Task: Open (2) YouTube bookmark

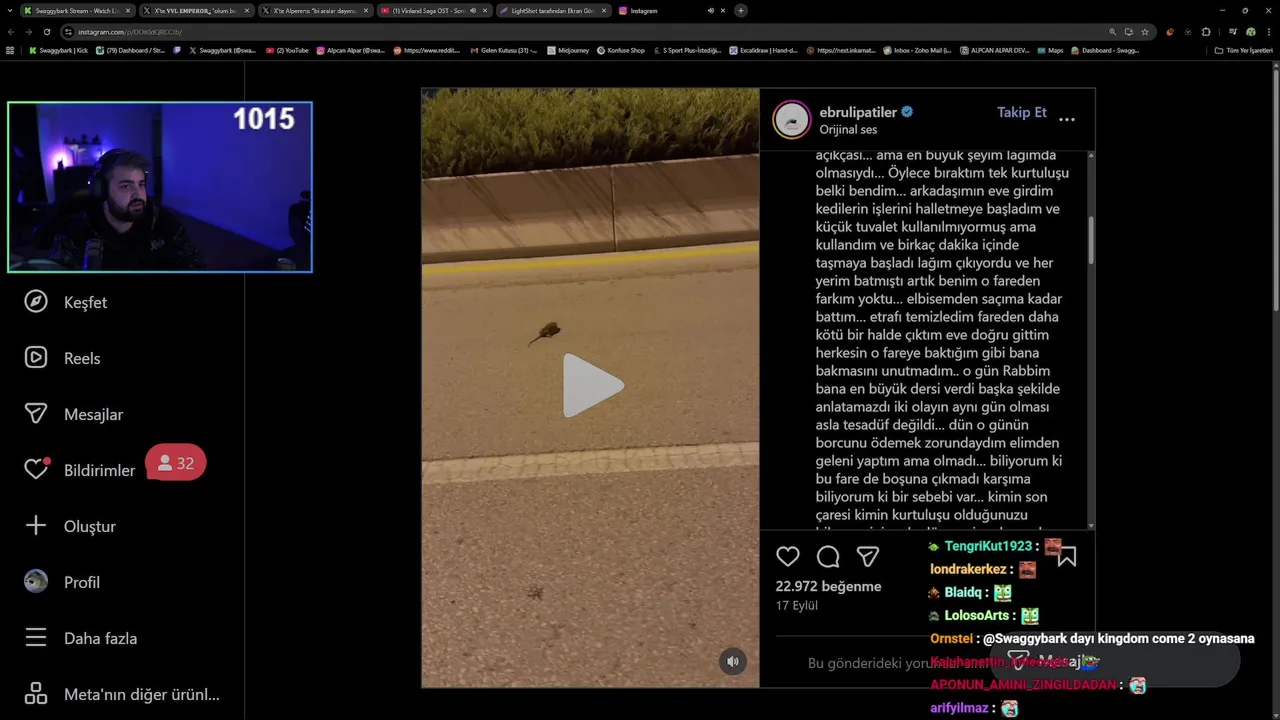Action: click(x=288, y=50)
